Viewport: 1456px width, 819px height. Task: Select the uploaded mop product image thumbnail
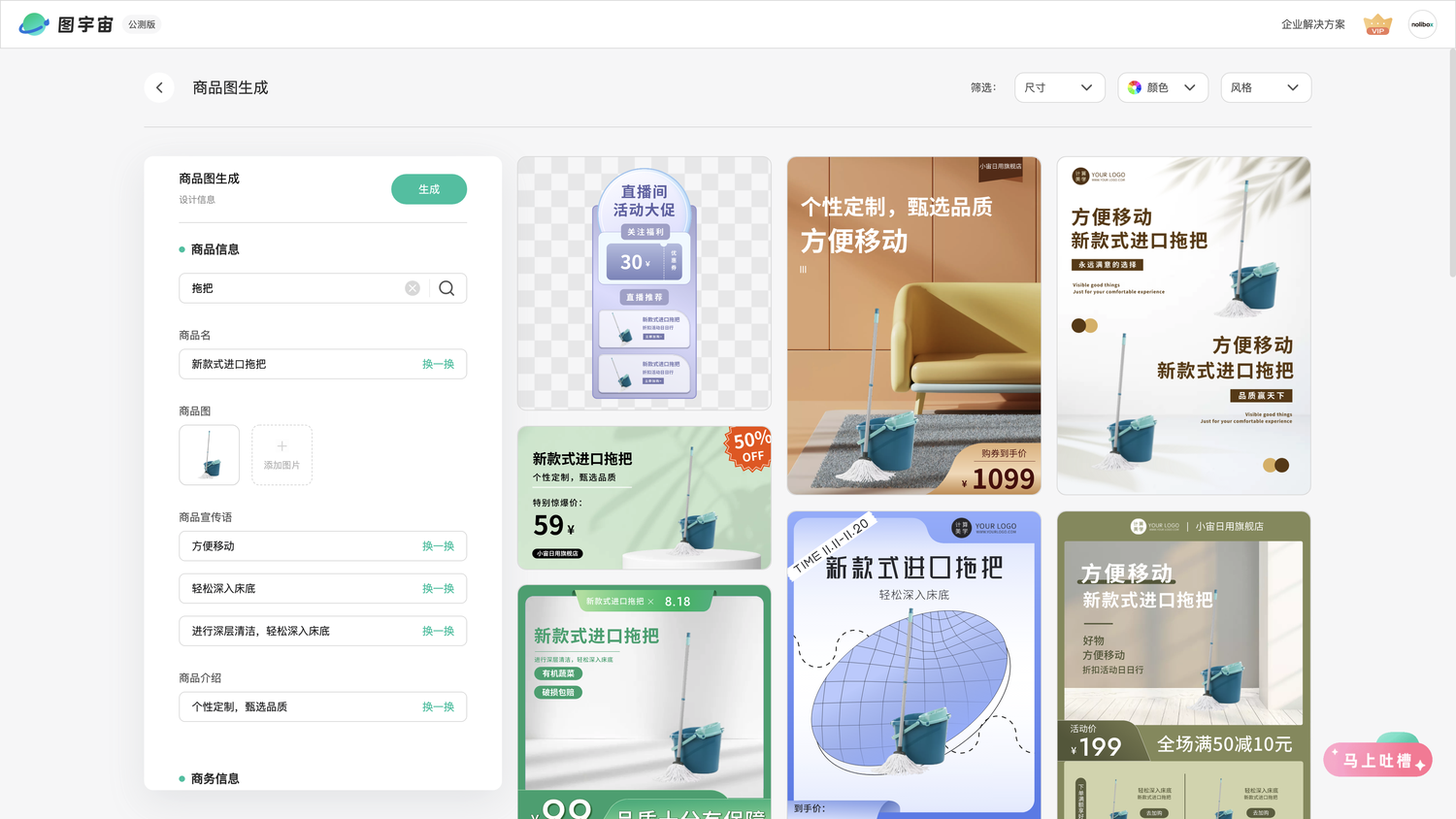209,454
